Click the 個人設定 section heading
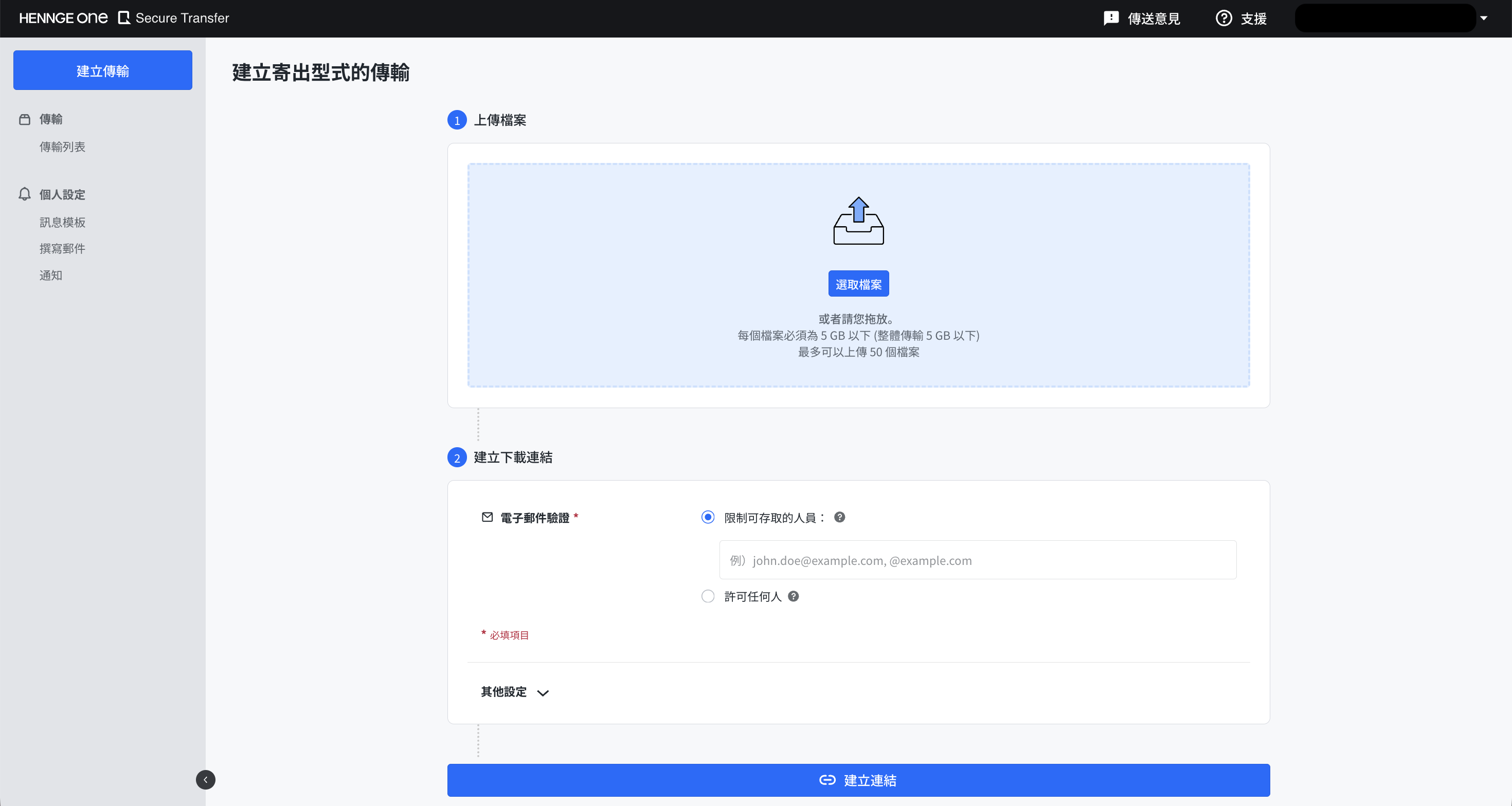 point(62,194)
